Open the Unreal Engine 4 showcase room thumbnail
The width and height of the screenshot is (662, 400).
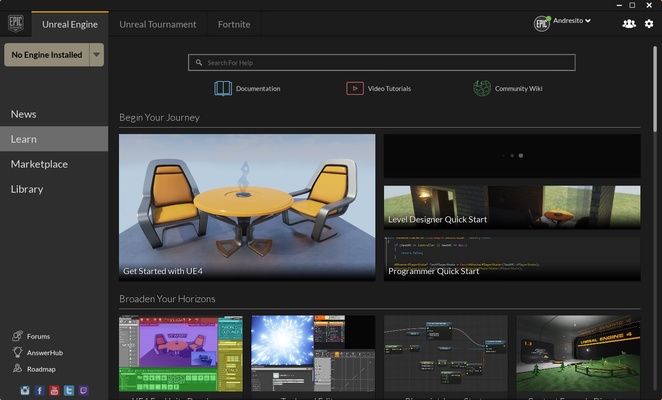click(x=578, y=354)
